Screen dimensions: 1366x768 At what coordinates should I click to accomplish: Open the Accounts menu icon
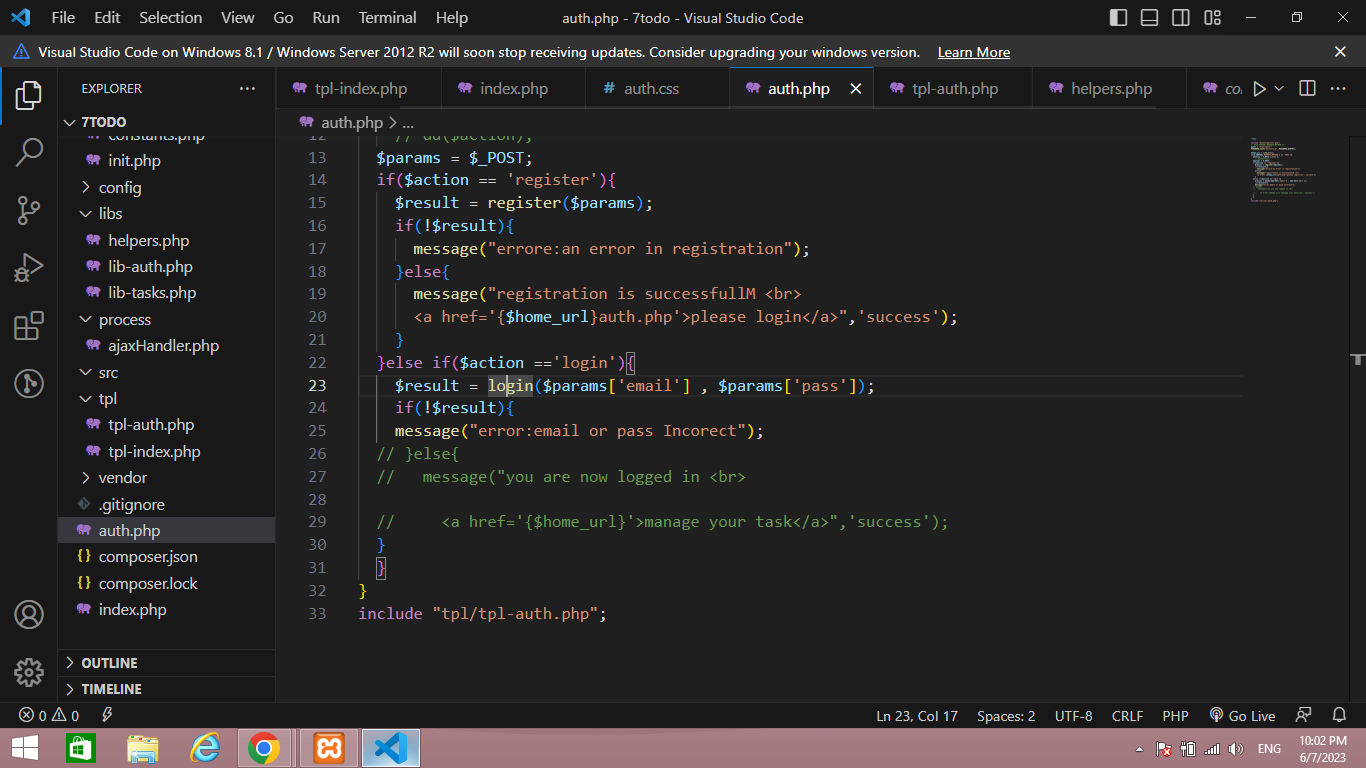28,614
